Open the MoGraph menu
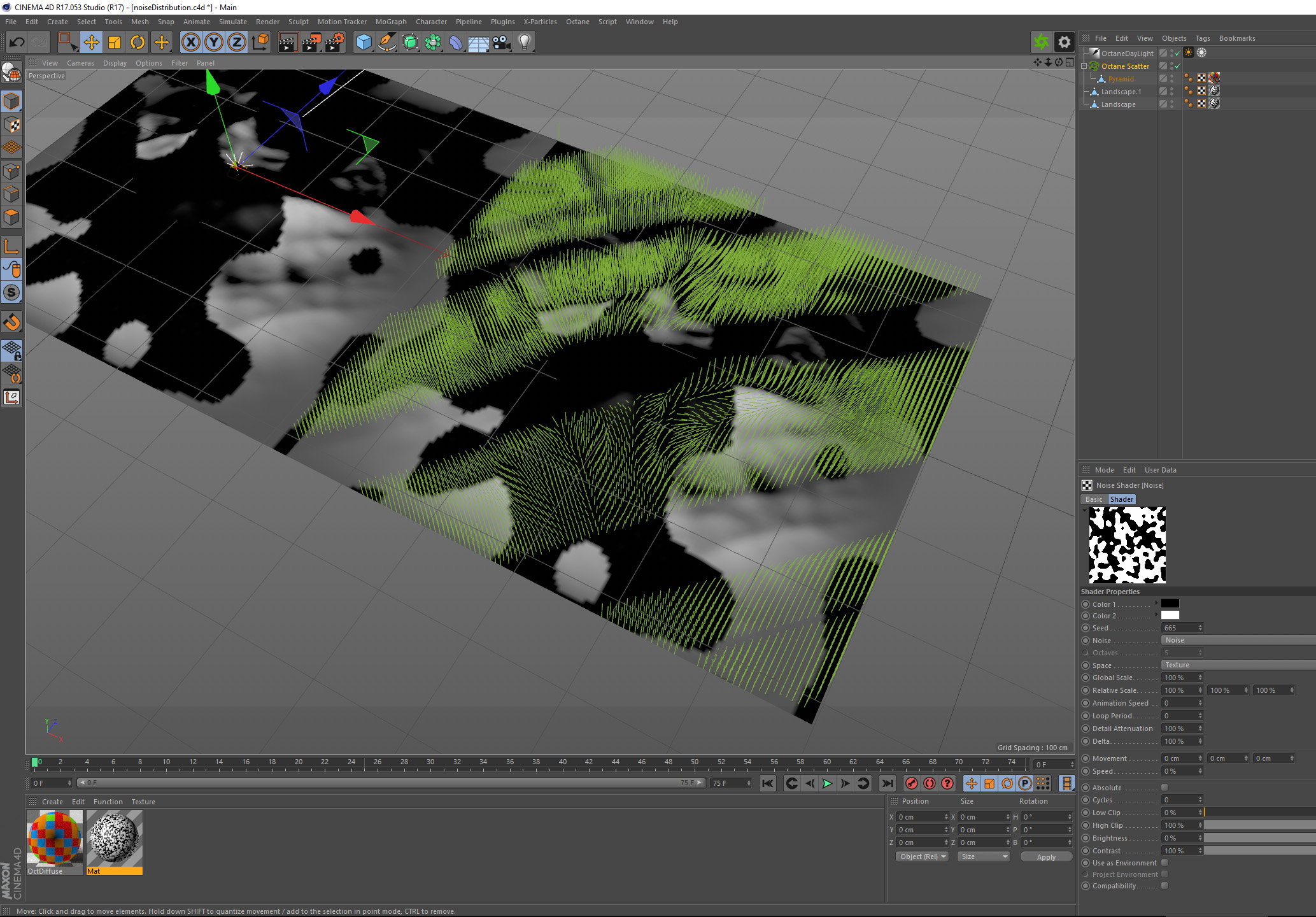This screenshot has height=917, width=1316. click(390, 22)
